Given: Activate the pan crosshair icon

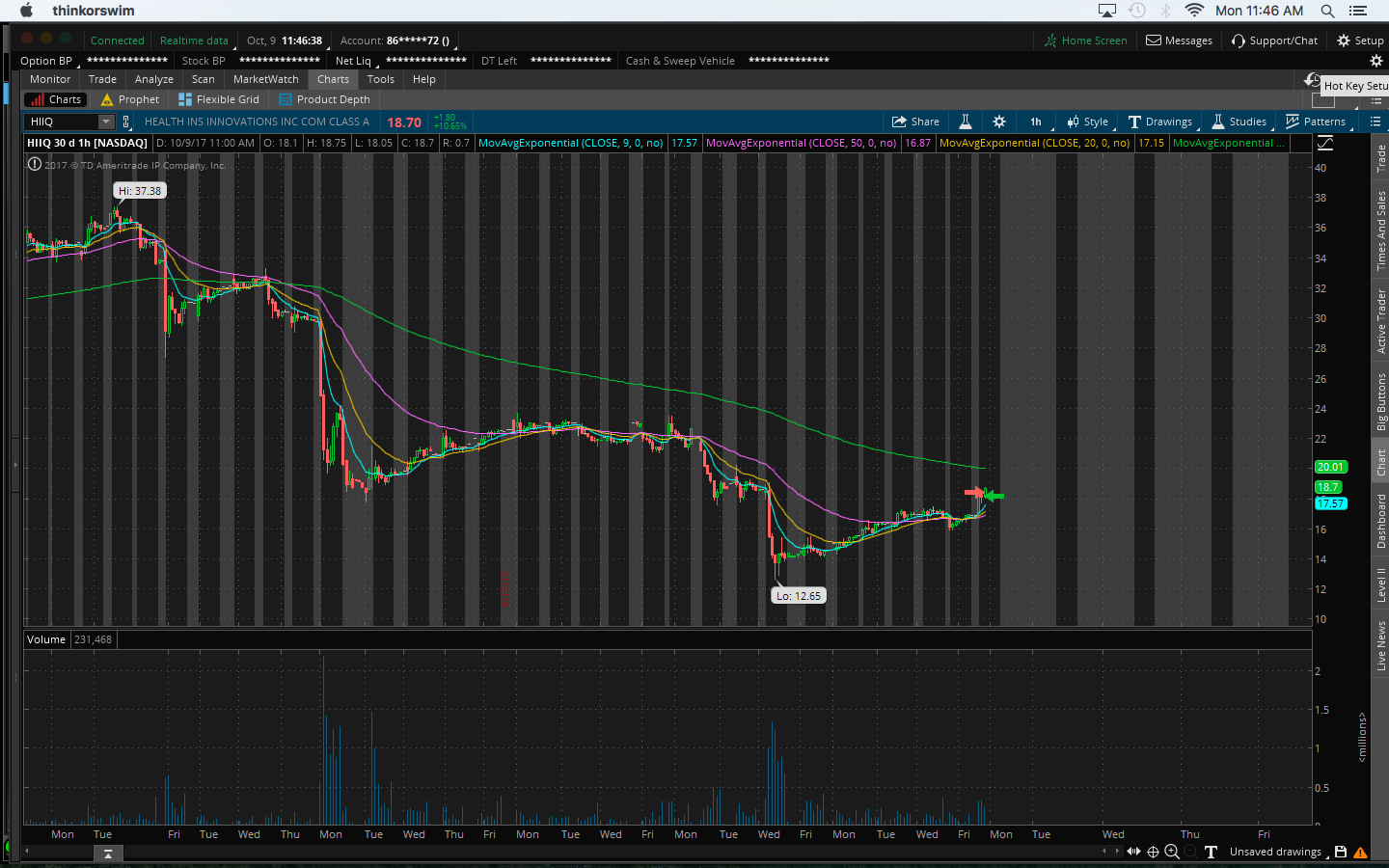Looking at the screenshot, I should [1153, 852].
